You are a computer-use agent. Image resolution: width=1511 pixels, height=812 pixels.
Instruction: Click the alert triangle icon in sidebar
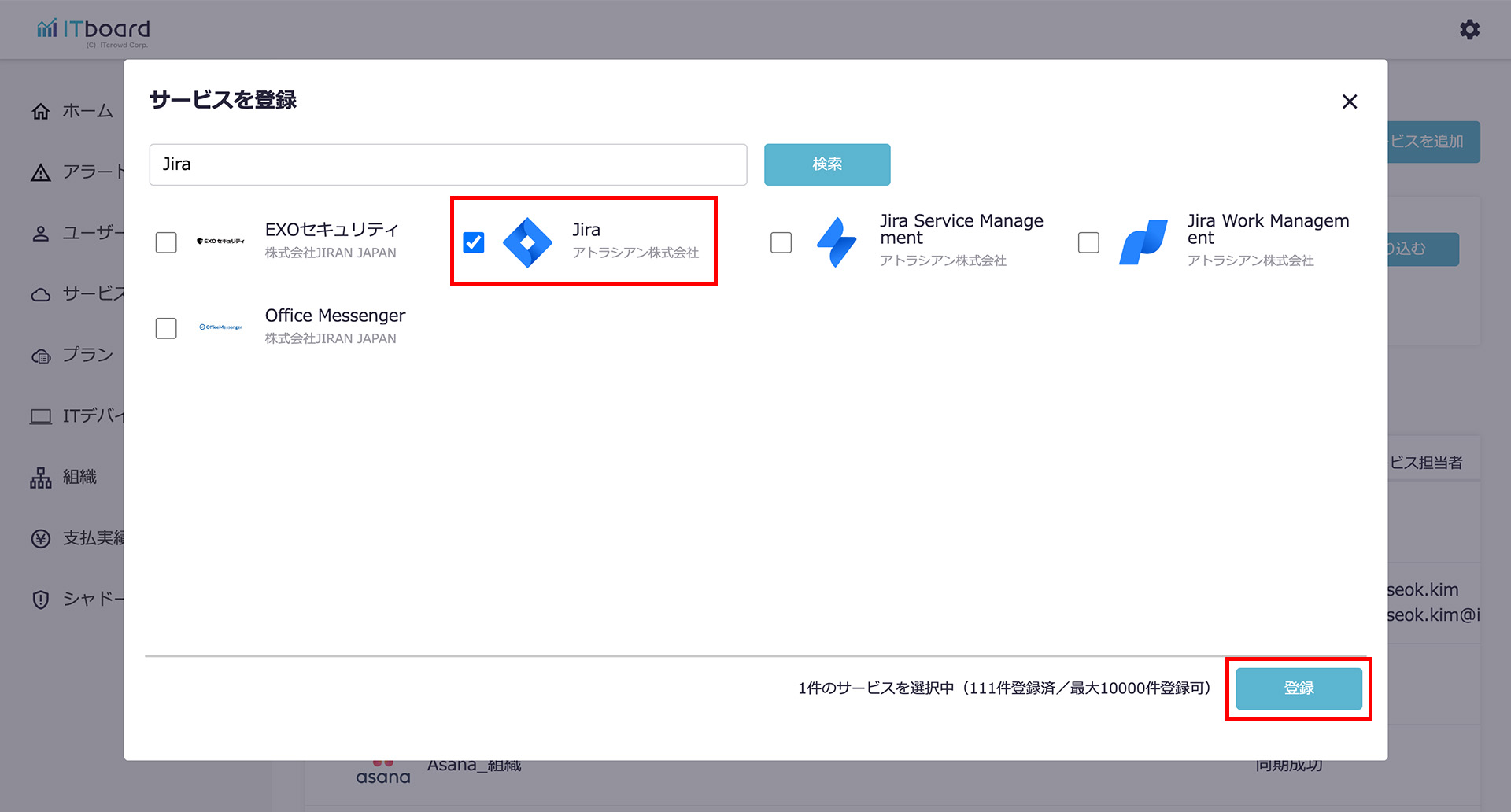click(41, 173)
